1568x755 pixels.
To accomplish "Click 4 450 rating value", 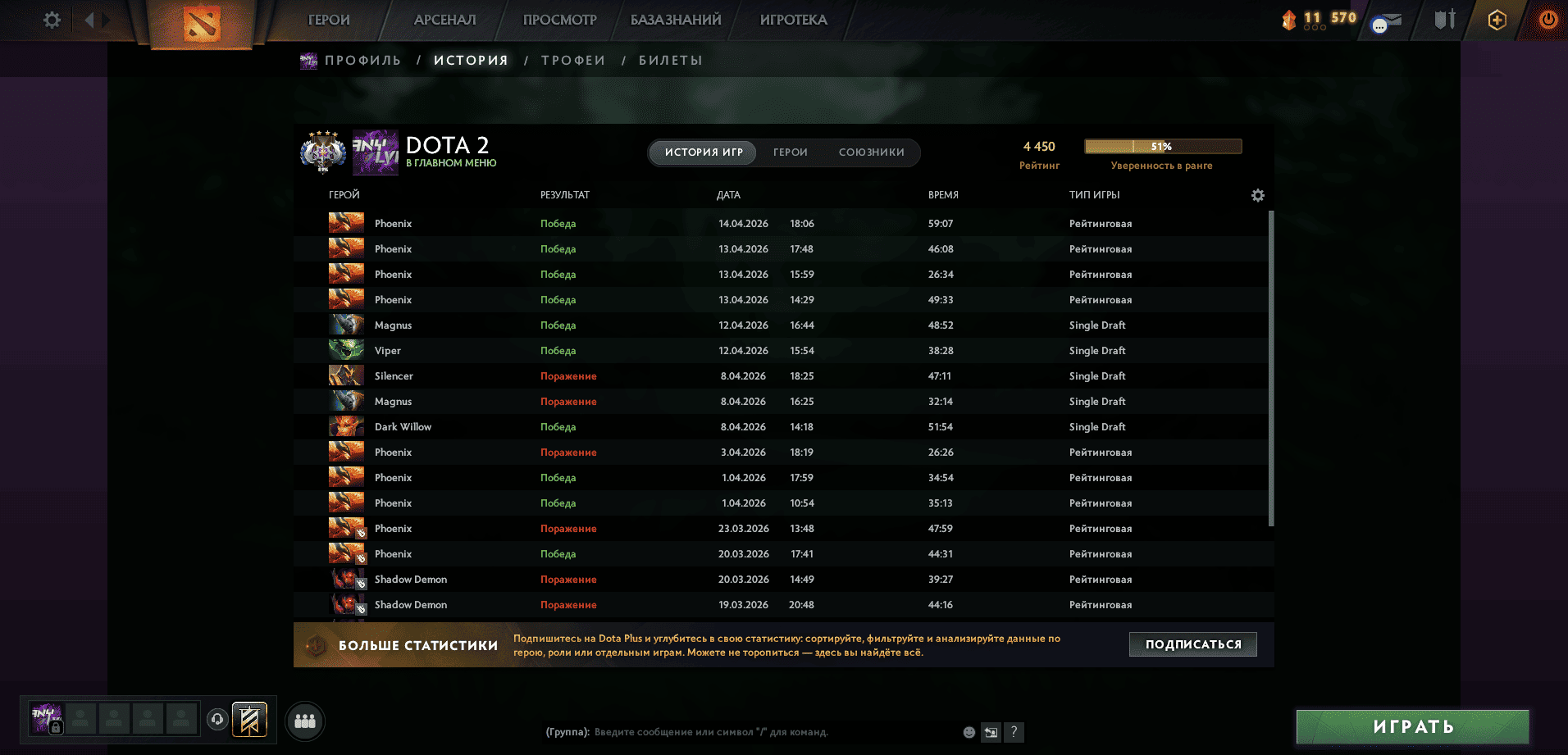I will [x=1039, y=147].
